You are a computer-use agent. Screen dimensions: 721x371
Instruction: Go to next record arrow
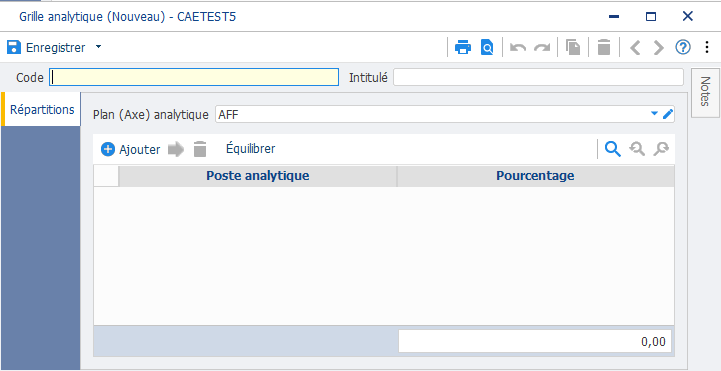659,47
